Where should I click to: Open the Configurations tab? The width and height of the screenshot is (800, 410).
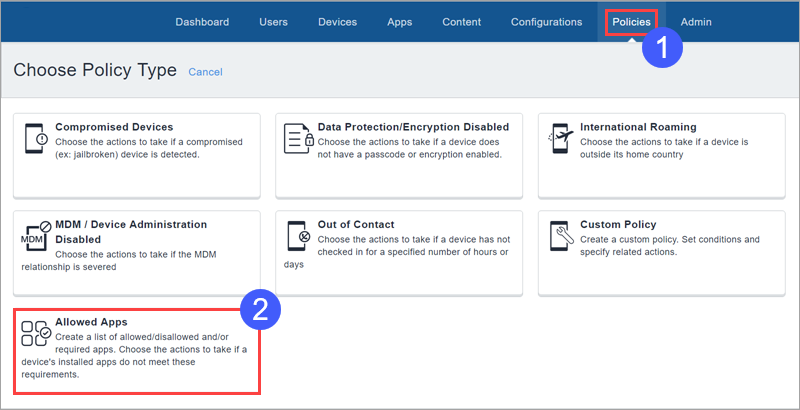pyautogui.click(x=546, y=22)
